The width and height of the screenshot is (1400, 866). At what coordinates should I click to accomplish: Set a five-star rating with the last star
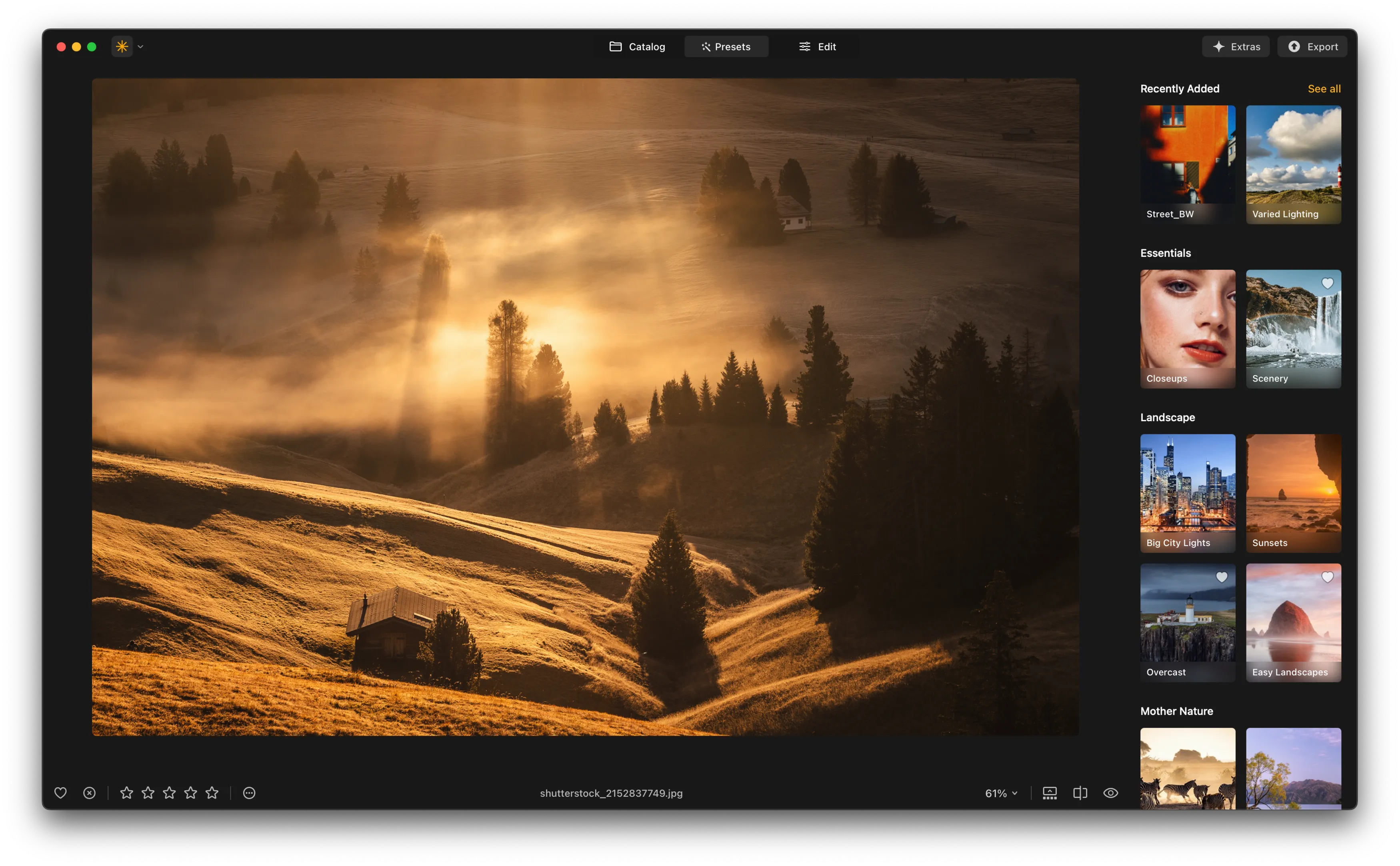pos(212,793)
